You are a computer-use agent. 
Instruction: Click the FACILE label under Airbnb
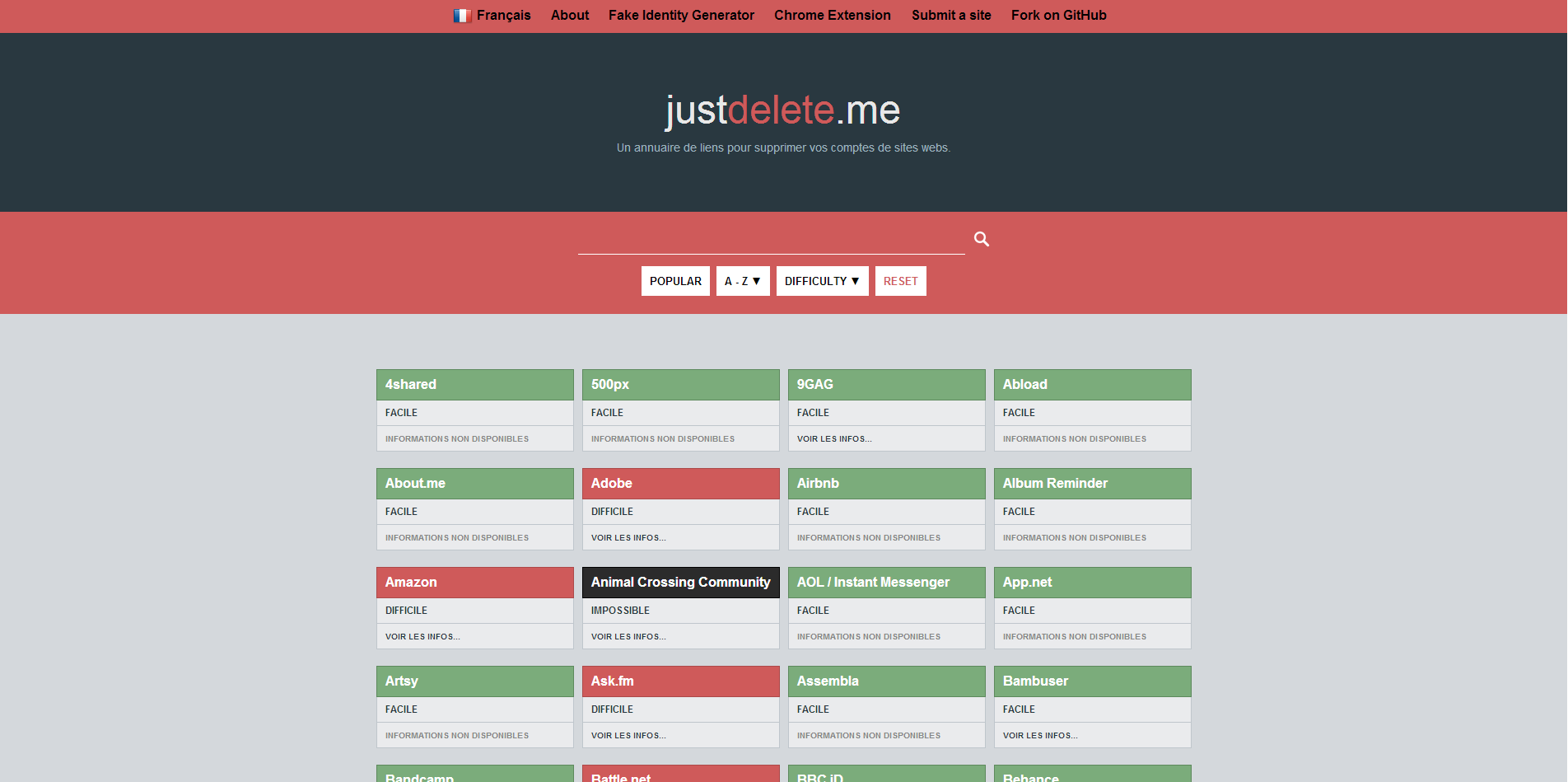(813, 512)
